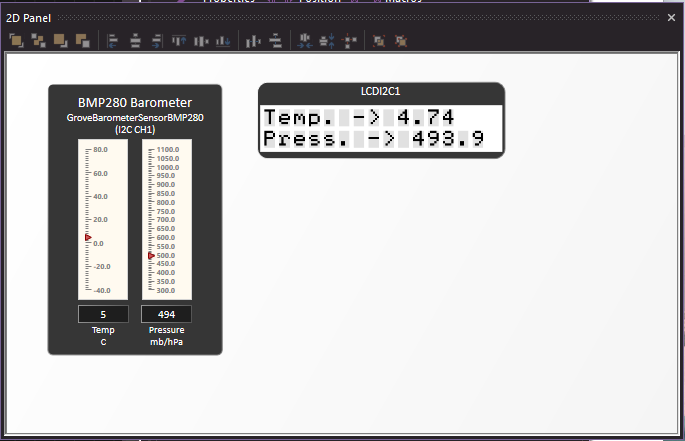Click the distribute horizontally icon
Image resolution: width=685 pixels, height=441 pixels.
251,41
